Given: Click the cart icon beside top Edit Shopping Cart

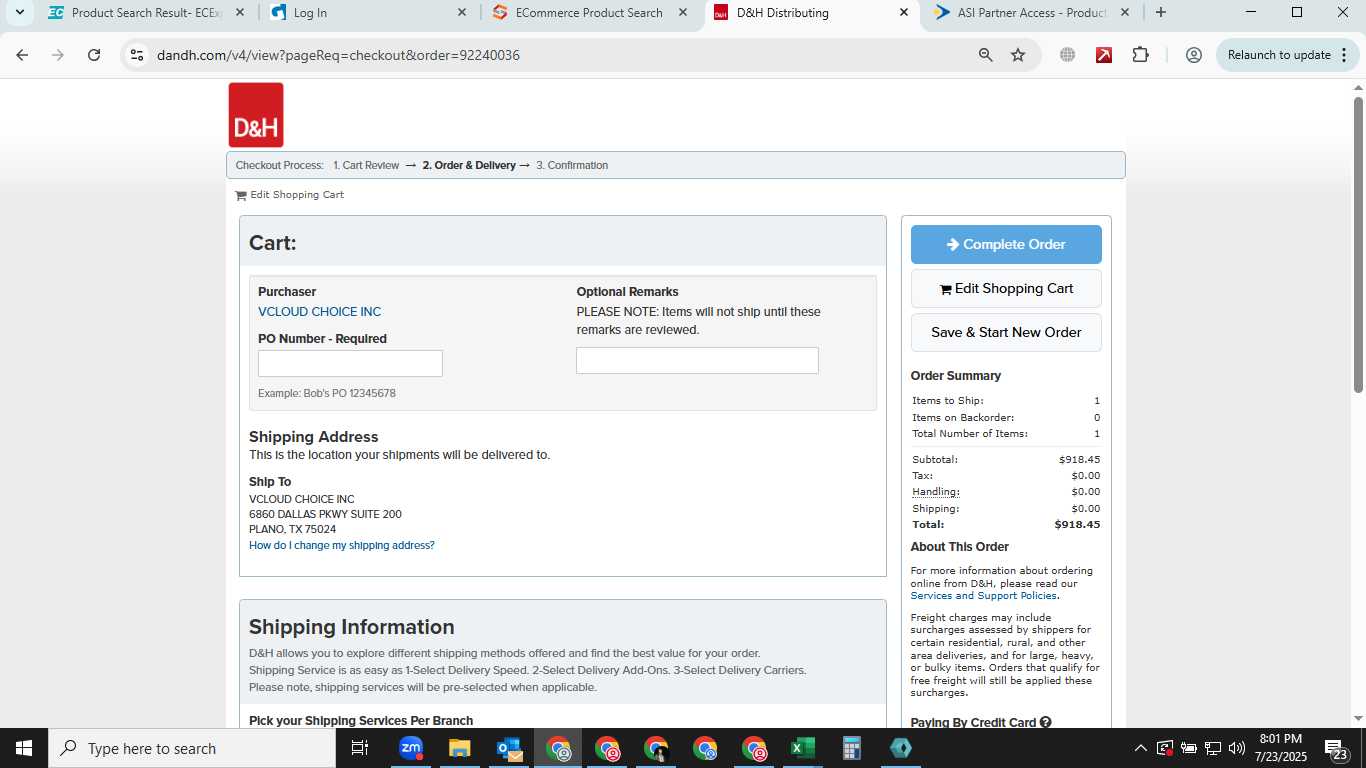Looking at the screenshot, I should pyautogui.click(x=241, y=195).
